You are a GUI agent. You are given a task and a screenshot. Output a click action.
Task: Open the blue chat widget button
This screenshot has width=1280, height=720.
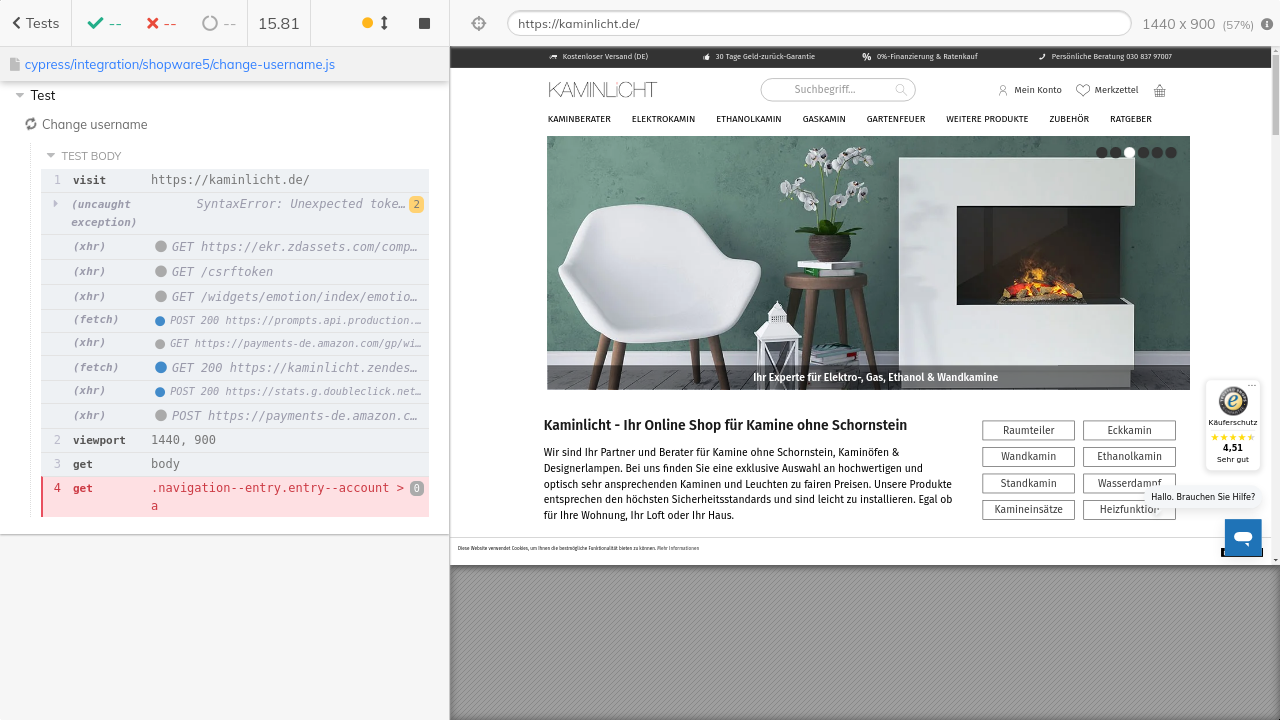tap(1243, 537)
